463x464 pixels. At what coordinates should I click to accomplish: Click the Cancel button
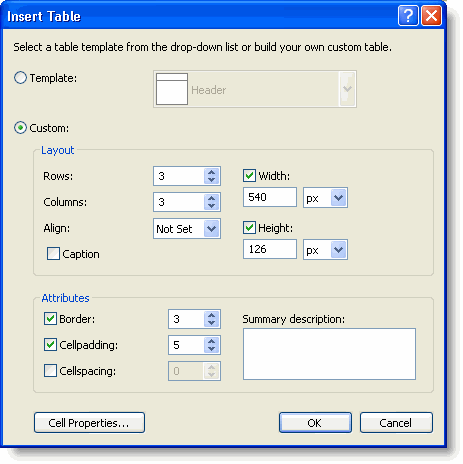click(396, 423)
